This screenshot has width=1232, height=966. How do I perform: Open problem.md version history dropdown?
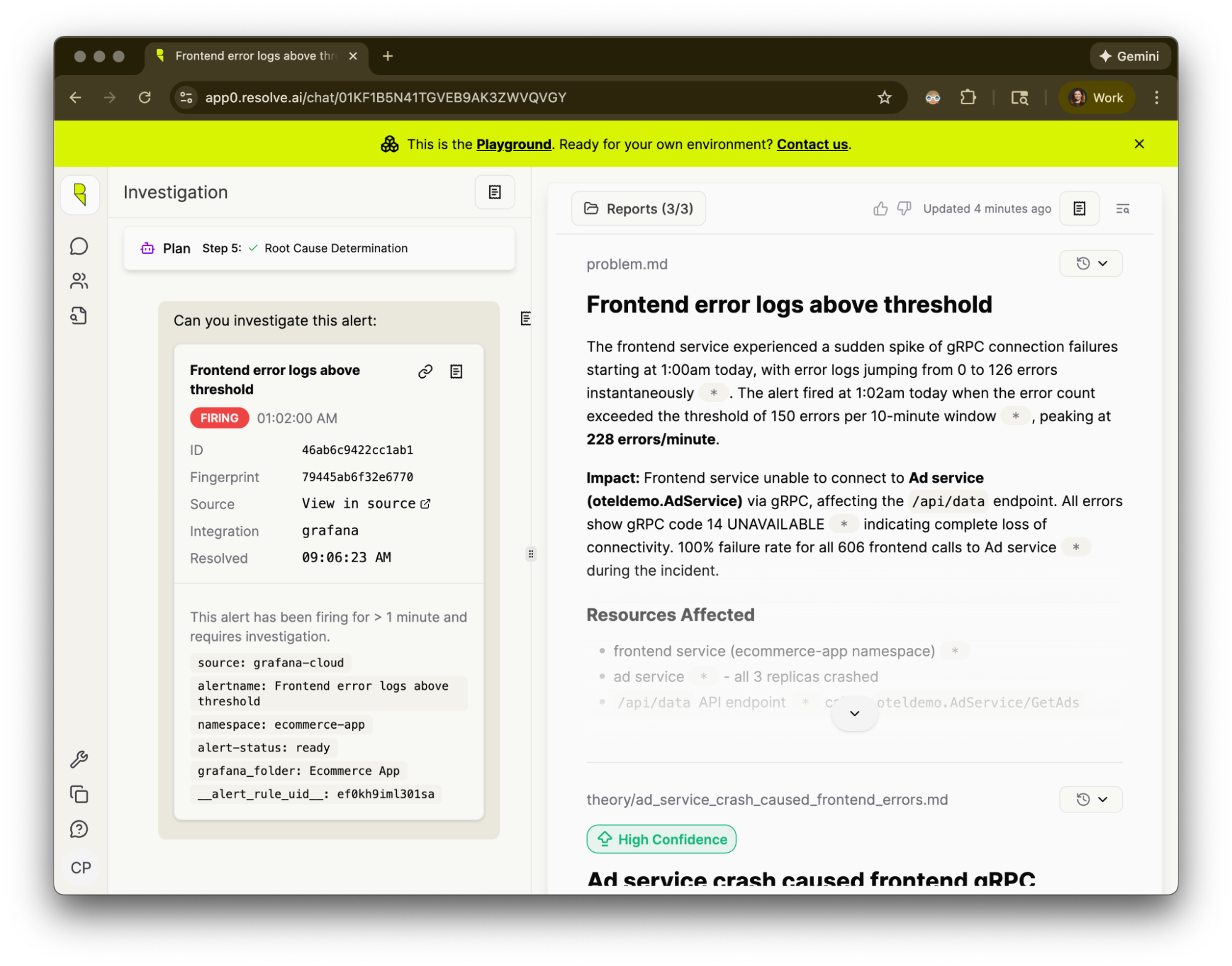(1091, 264)
